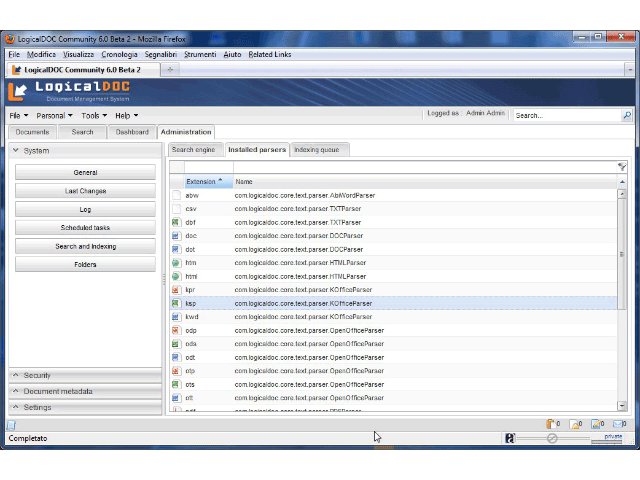Expand the Settings section
Viewport: 640px width, 480px height.
(85, 407)
